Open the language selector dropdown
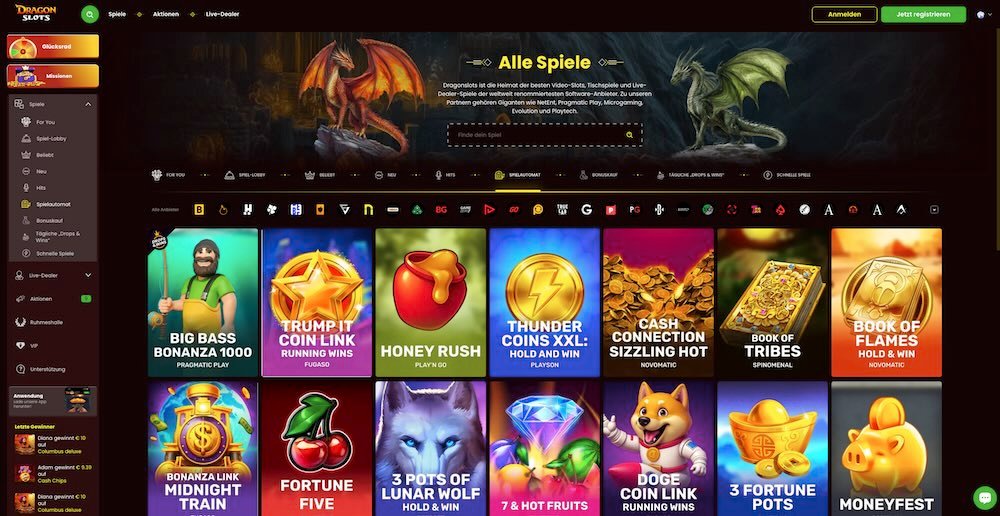Viewport: 1000px width, 516px height. click(983, 14)
